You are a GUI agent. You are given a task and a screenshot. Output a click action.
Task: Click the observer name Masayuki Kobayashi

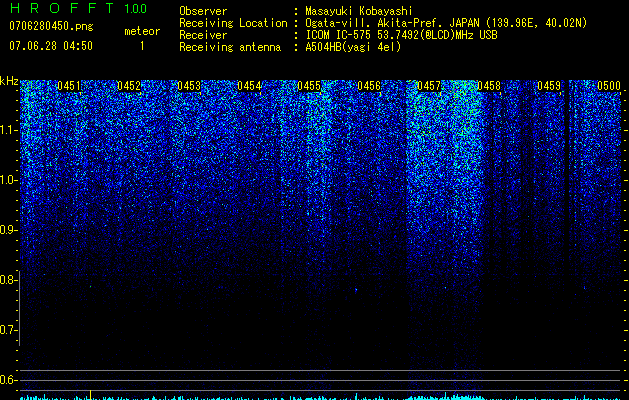point(359,11)
